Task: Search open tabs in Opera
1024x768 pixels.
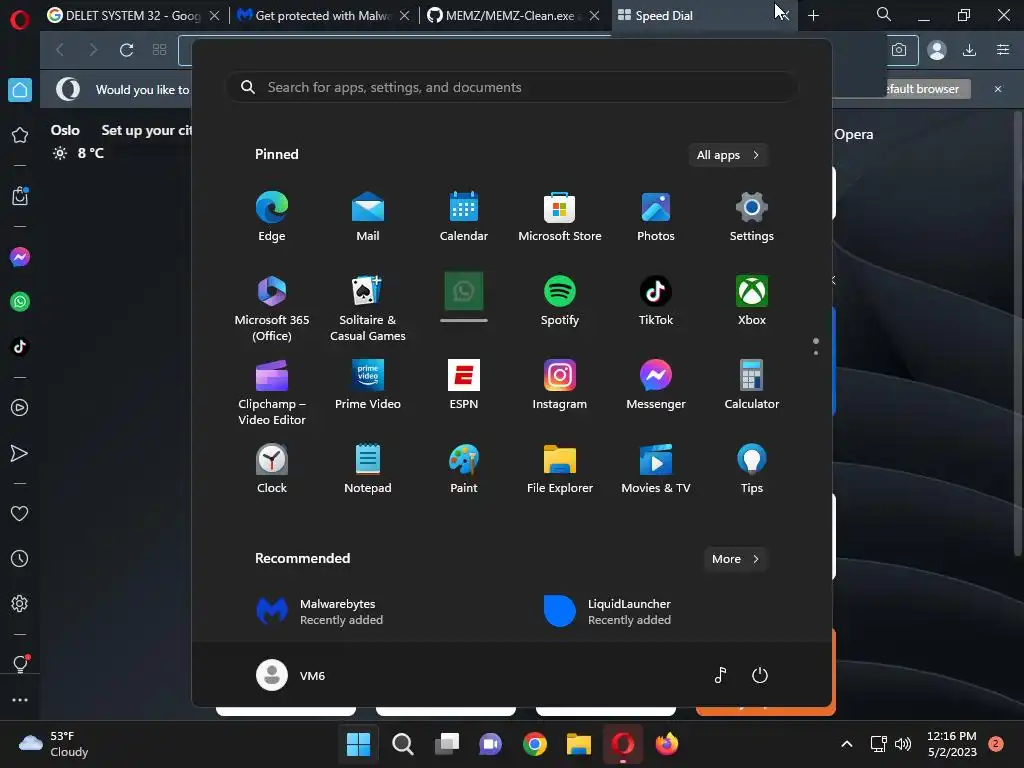Action: (x=884, y=14)
